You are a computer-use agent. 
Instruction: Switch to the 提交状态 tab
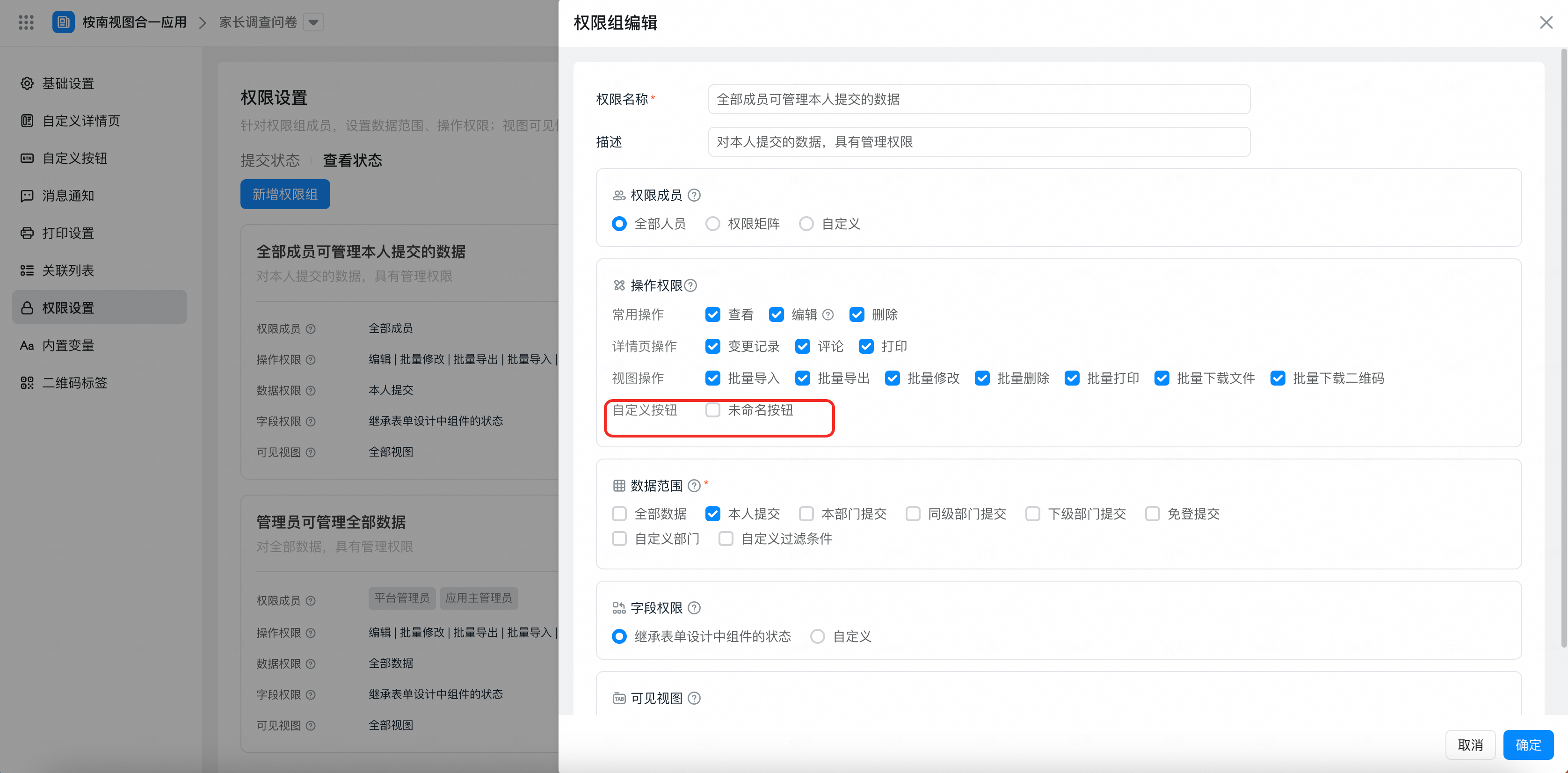(270, 160)
